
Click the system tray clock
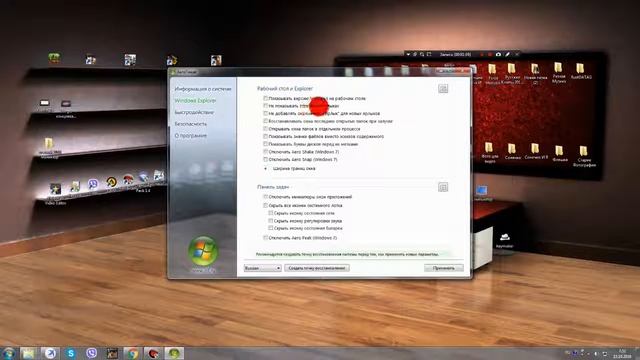point(622,353)
